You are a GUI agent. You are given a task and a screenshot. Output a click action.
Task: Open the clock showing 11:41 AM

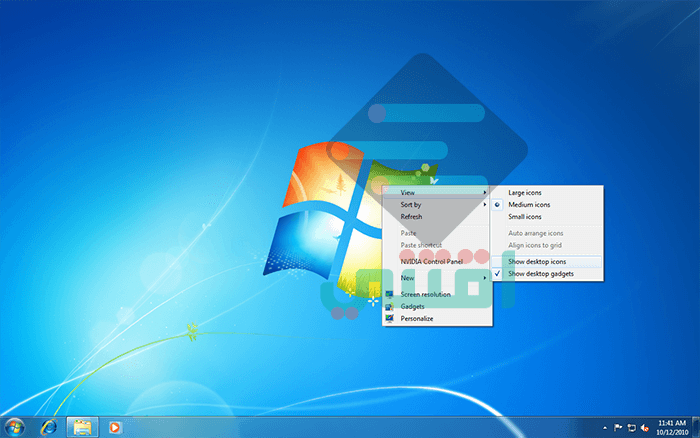click(672, 423)
